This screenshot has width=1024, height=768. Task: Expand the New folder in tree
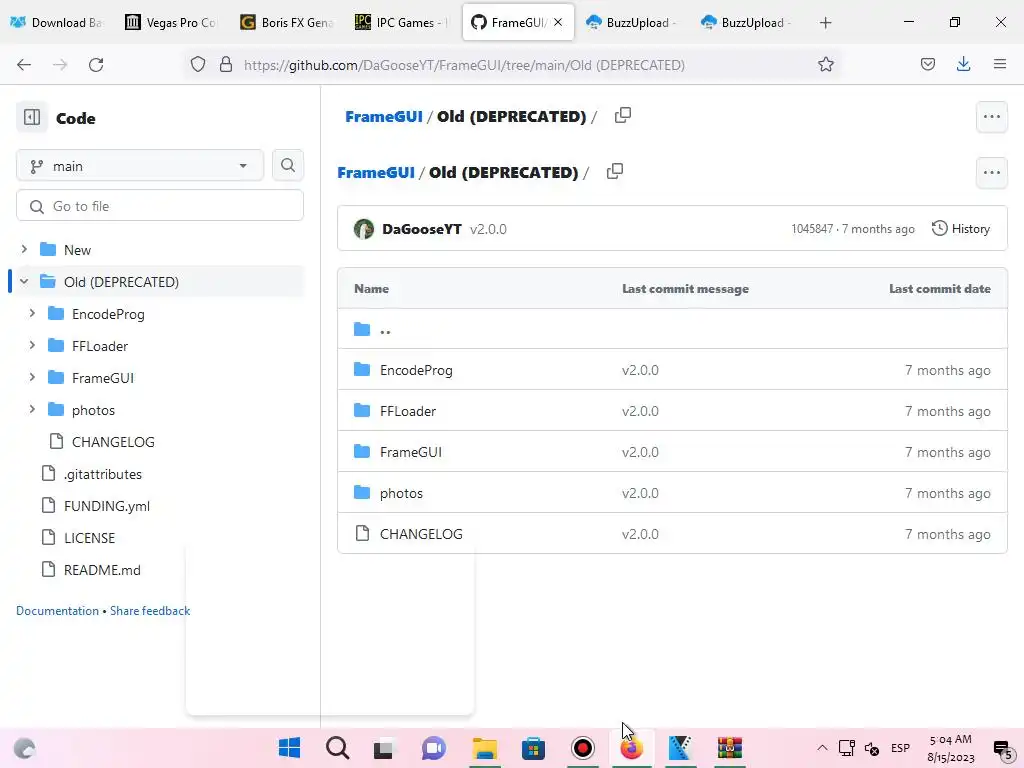(24, 249)
